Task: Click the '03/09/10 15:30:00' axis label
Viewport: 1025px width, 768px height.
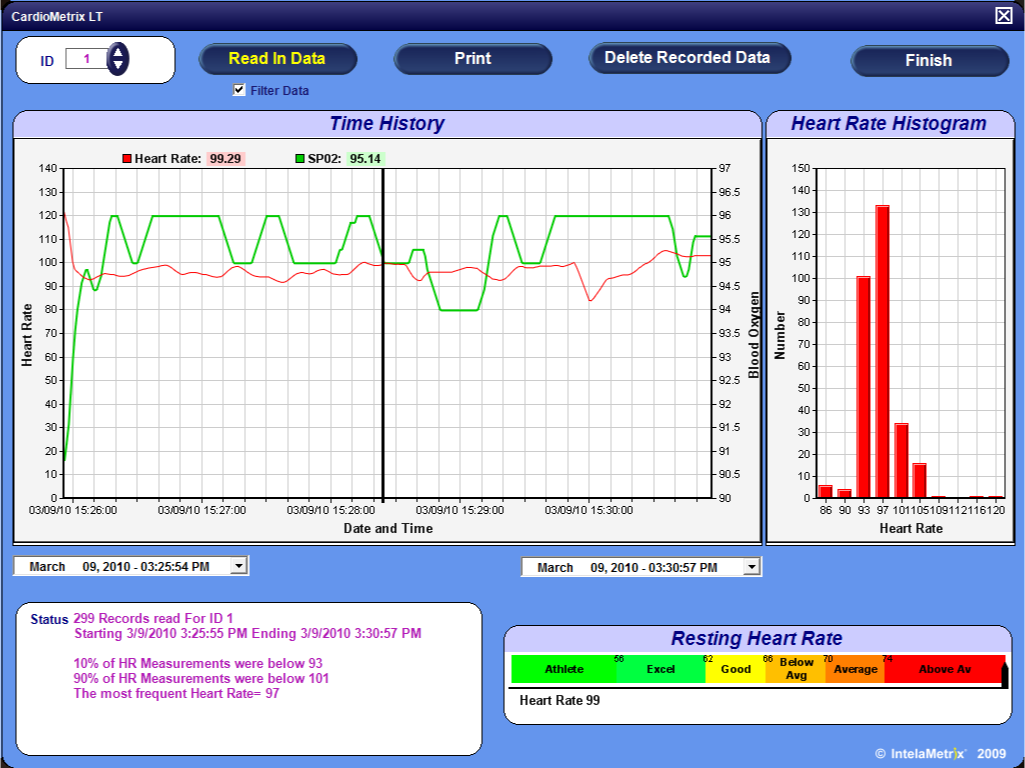Action: pos(589,510)
